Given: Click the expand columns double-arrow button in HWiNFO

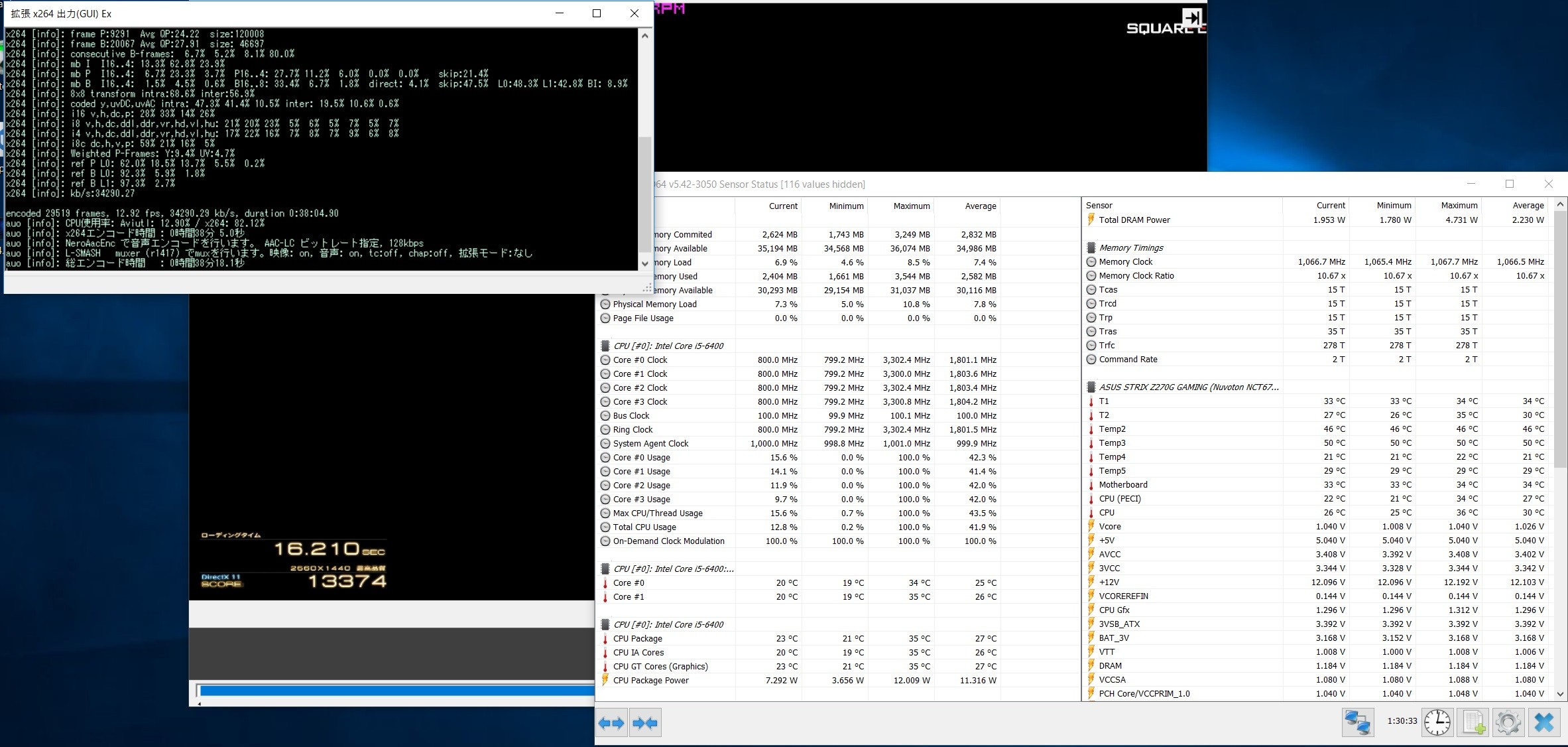Looking at the screenshot, I should (611, 723).
